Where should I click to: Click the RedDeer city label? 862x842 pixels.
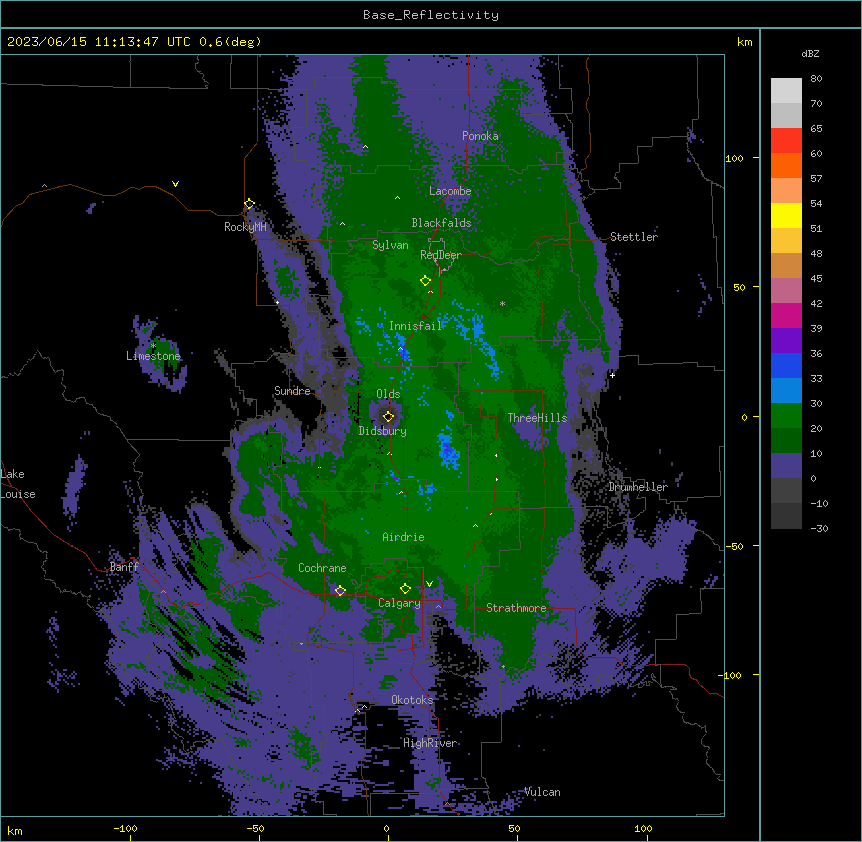(441, 255)
